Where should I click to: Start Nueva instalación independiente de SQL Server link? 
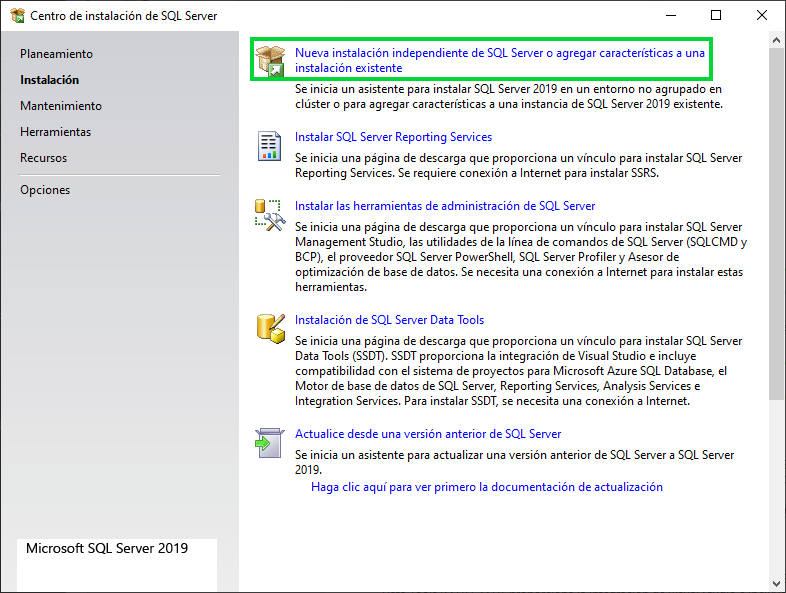coord(500,60)
